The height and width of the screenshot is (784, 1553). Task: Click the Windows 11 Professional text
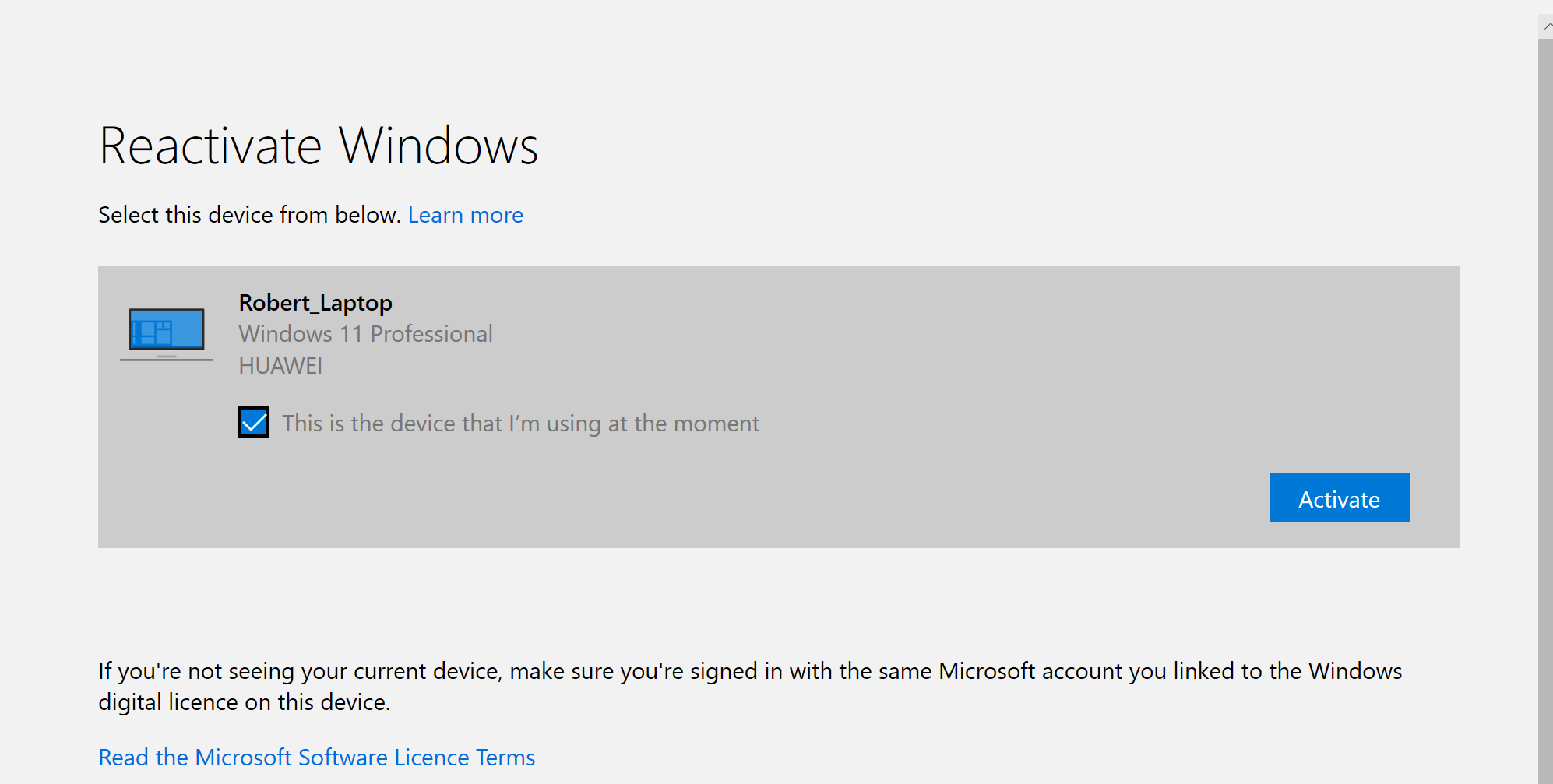click(x=365, y=334)
